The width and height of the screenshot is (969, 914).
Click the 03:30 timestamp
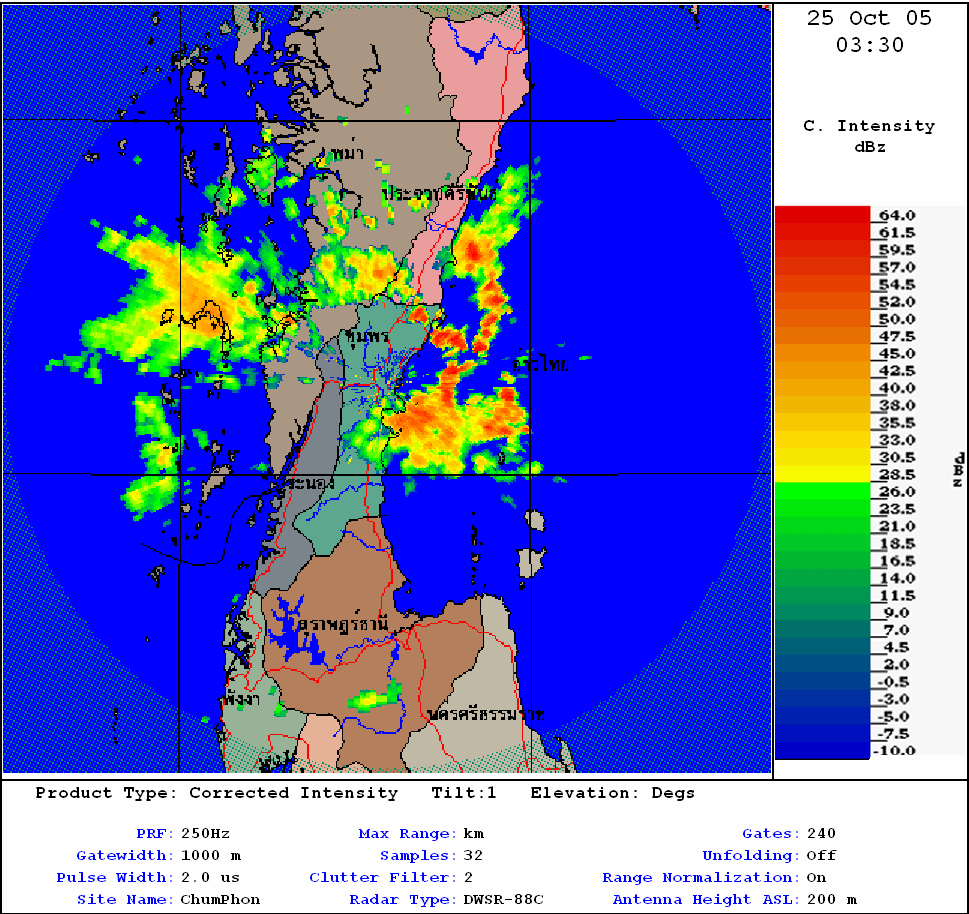869,45
